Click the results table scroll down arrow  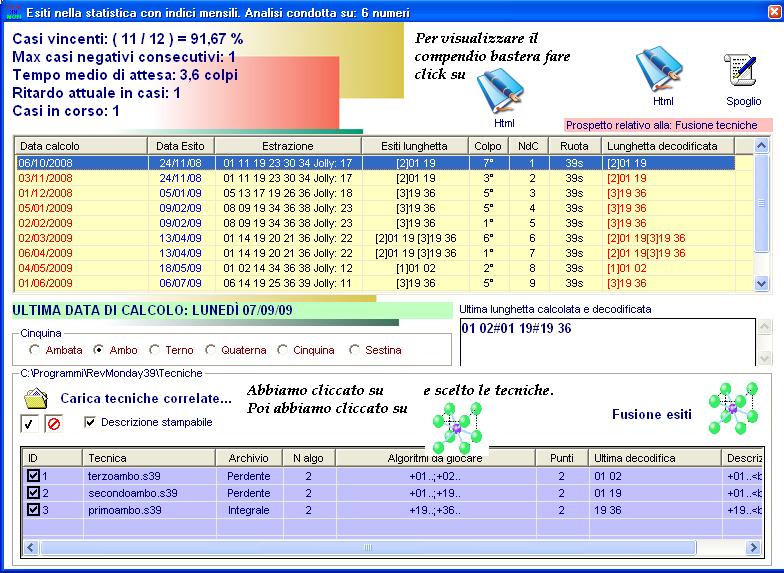(761, 284)
